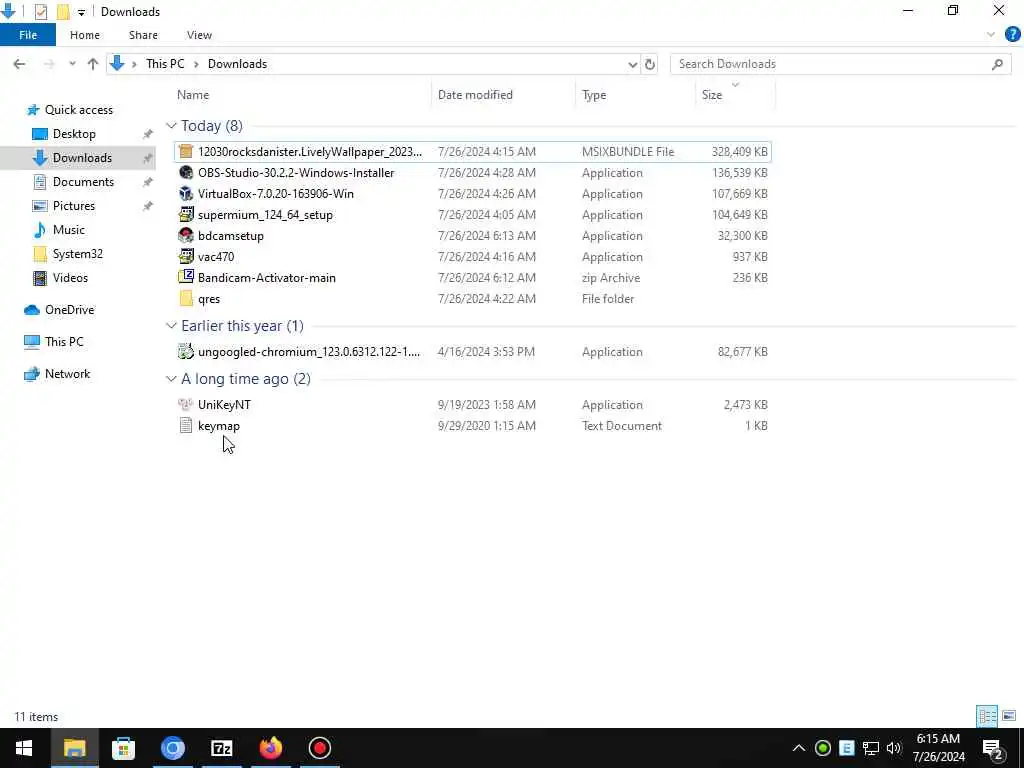This screenshot has height=768, width=1024.
Task: Open the File menu
Action: [28, 35]
